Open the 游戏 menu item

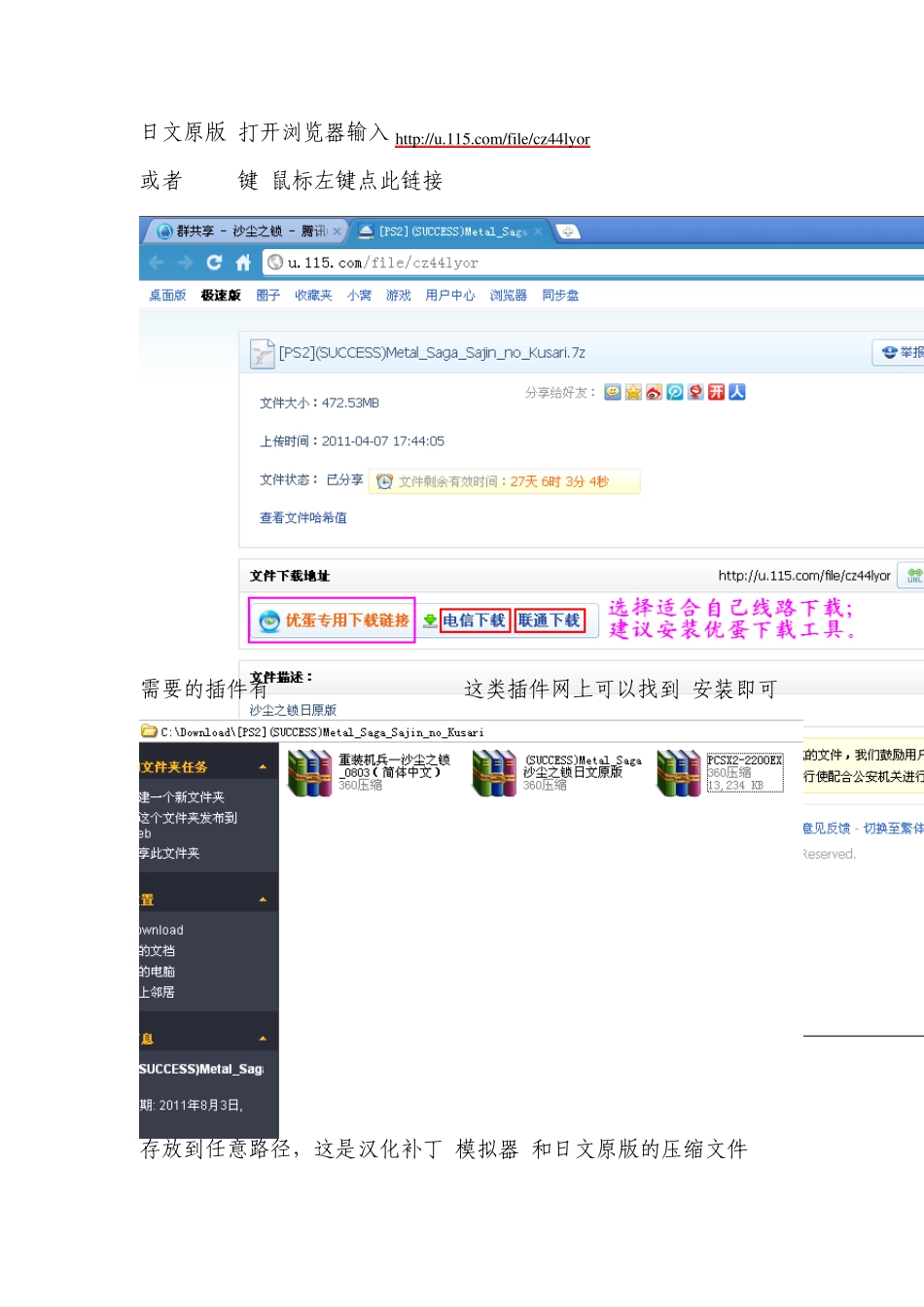click(x=399, y=296)
